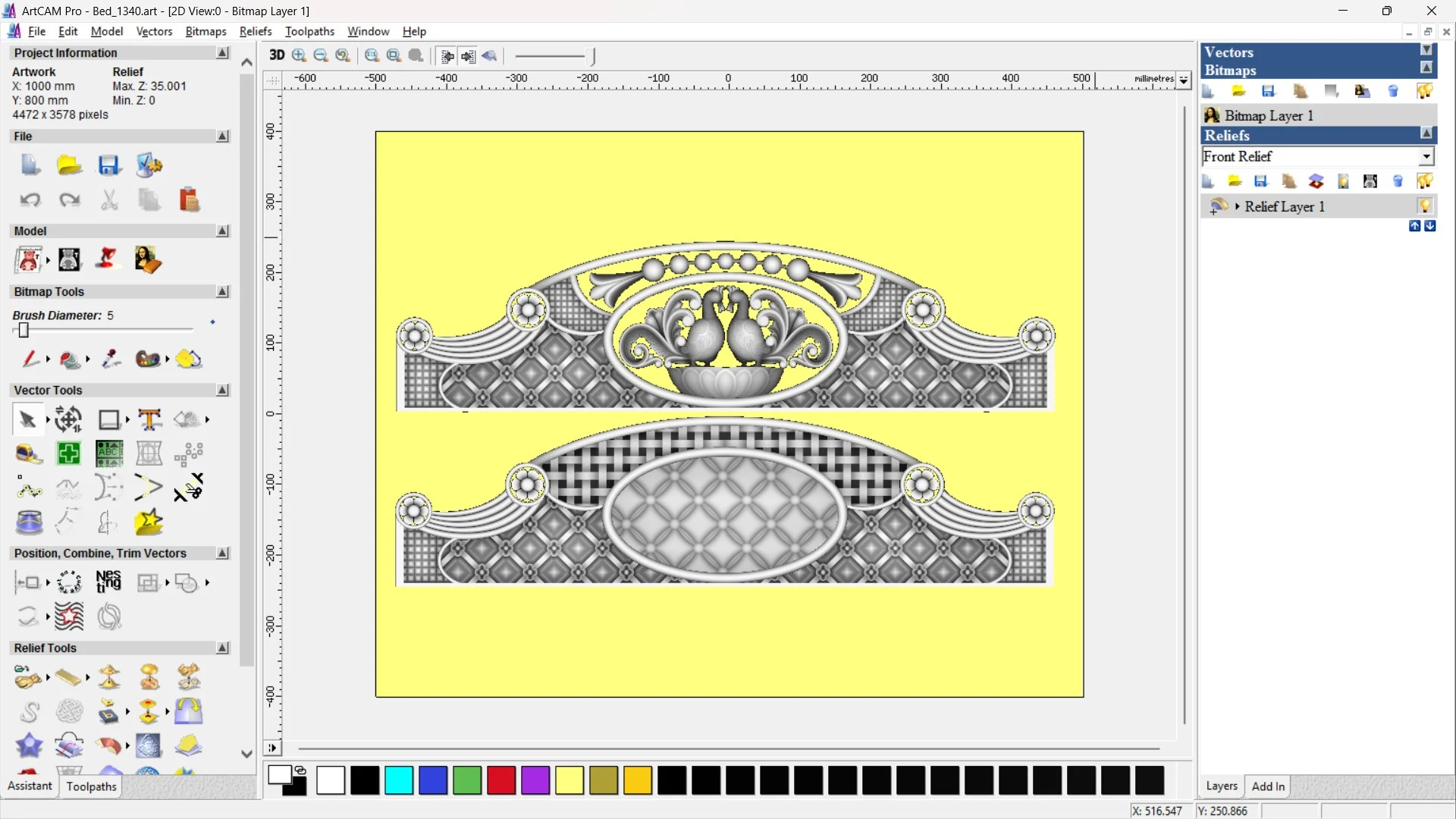Open the Toolpaths menu
Image resolution: width=1456 pixels, height=819 pixels.
coord(309,31)
